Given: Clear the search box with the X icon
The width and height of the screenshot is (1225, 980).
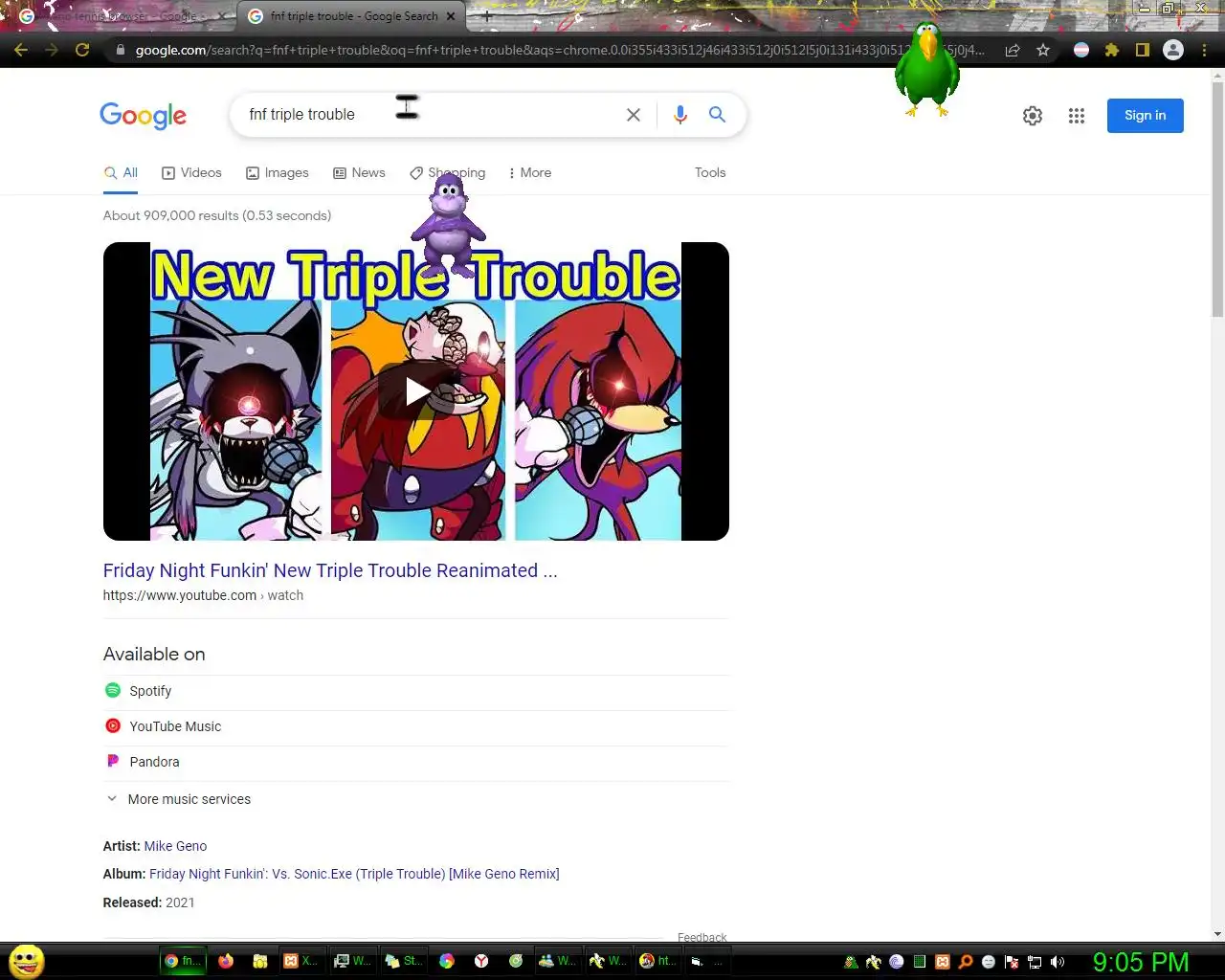Looking at the screenshot, I should [634, 115].
